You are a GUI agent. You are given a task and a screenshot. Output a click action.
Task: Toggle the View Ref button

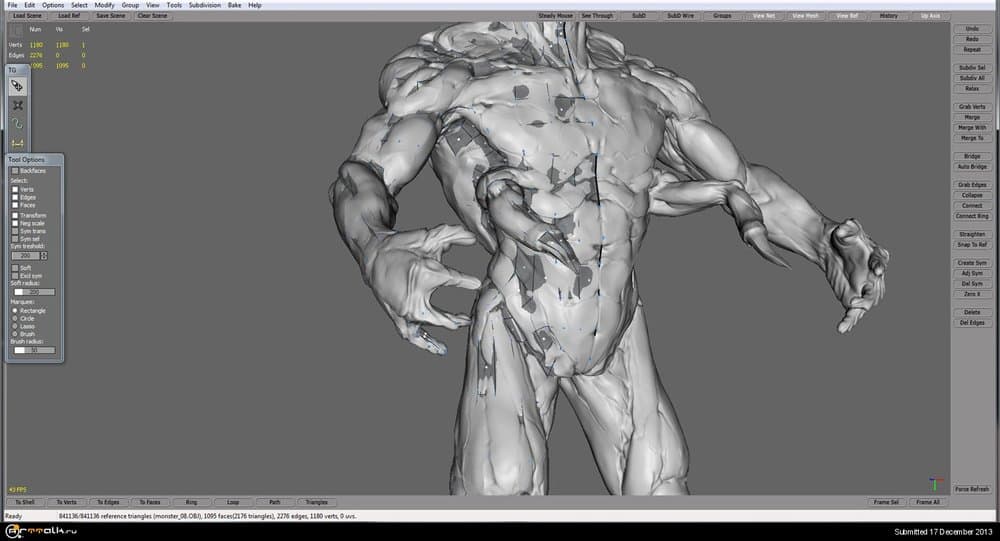847,15
